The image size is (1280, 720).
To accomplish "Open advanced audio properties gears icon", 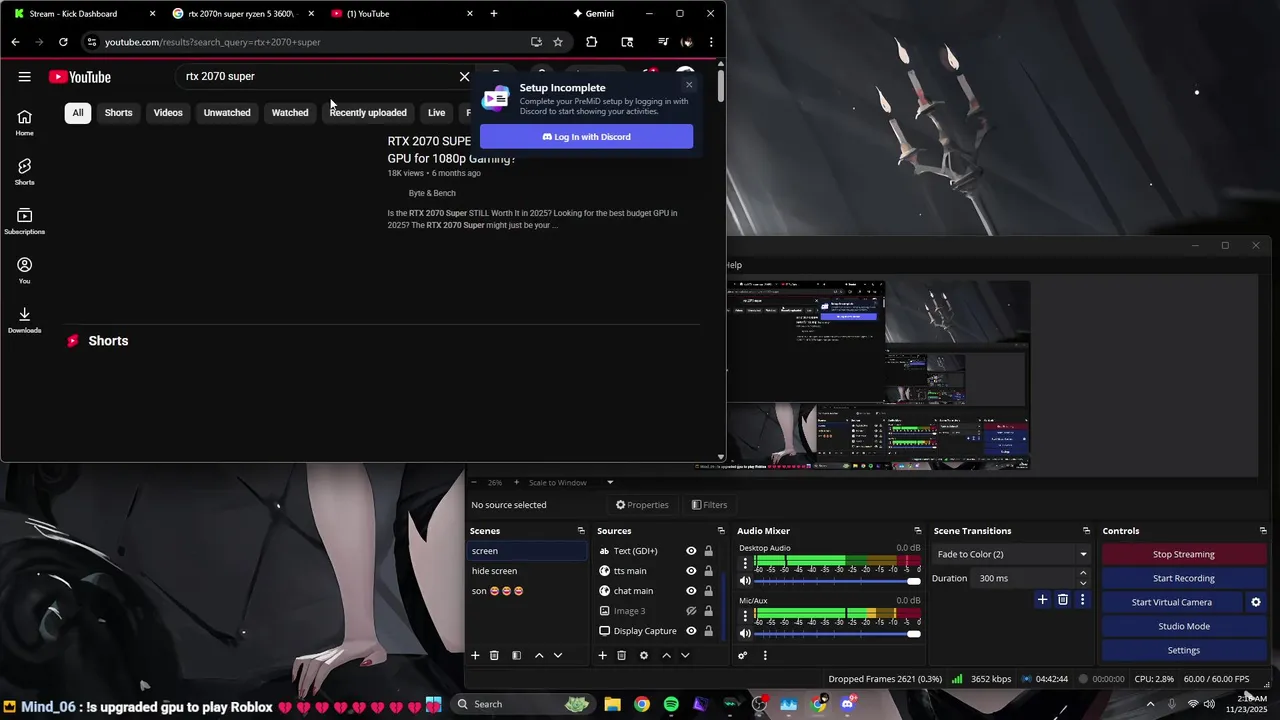I will [x=743, y=655].
